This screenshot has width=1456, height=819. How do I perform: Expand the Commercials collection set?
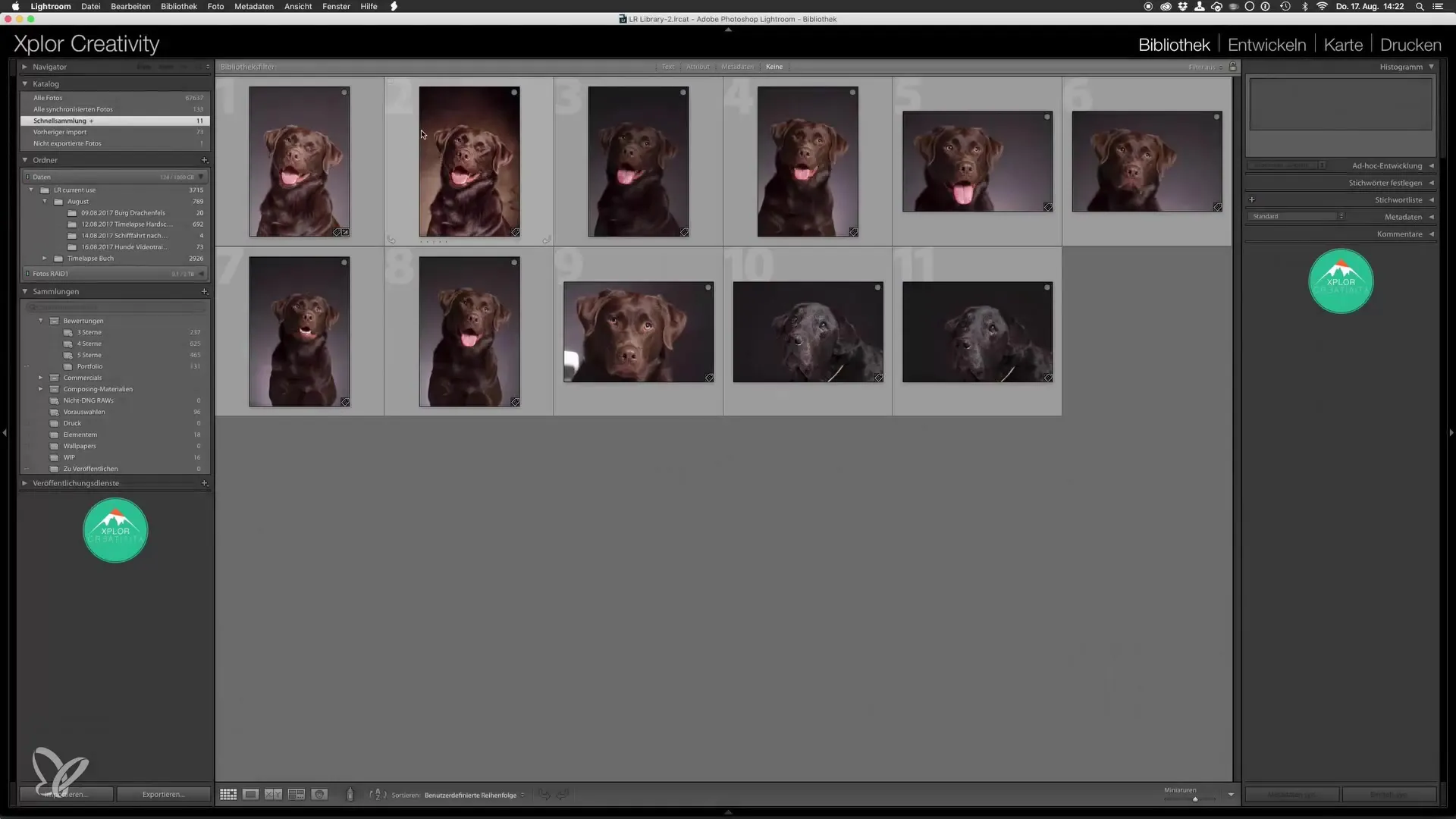coord(41,378)
